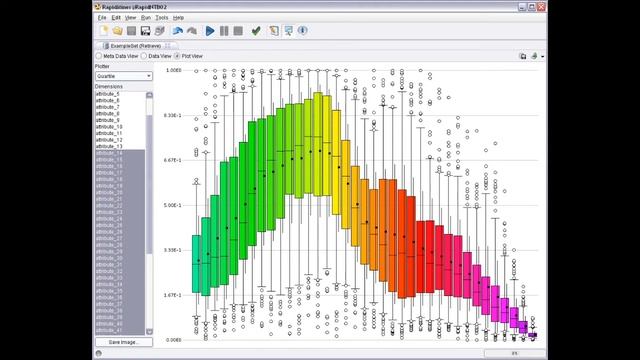640x360 pixels.
Task: Open the View menu
Action: click(x=130, y=18)
